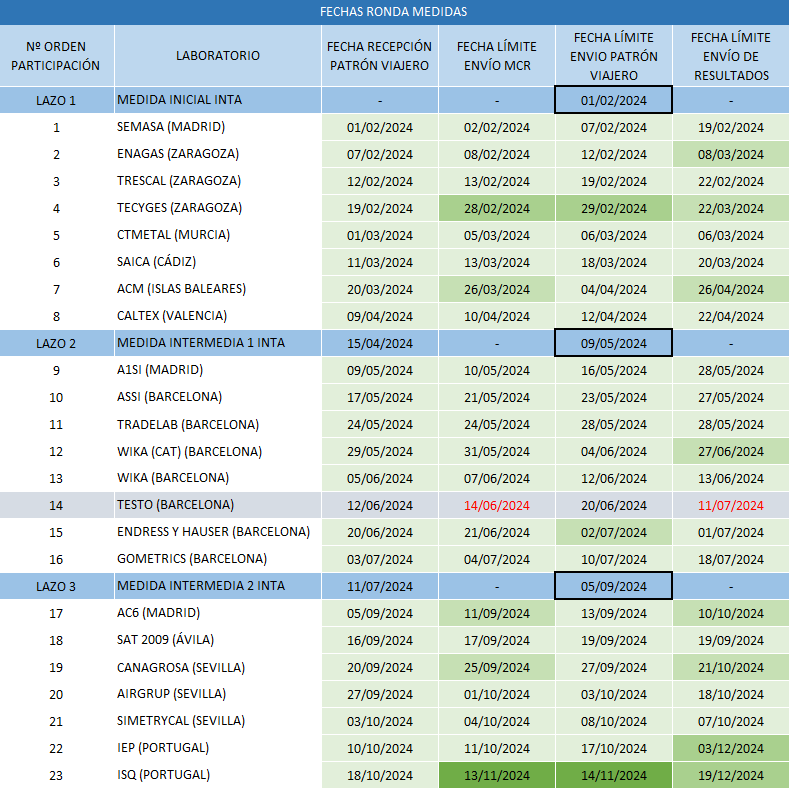789x789 pixels.
Task: Click the SEMASA (MADRID) laboratory cell
Action: click(218, 127)
